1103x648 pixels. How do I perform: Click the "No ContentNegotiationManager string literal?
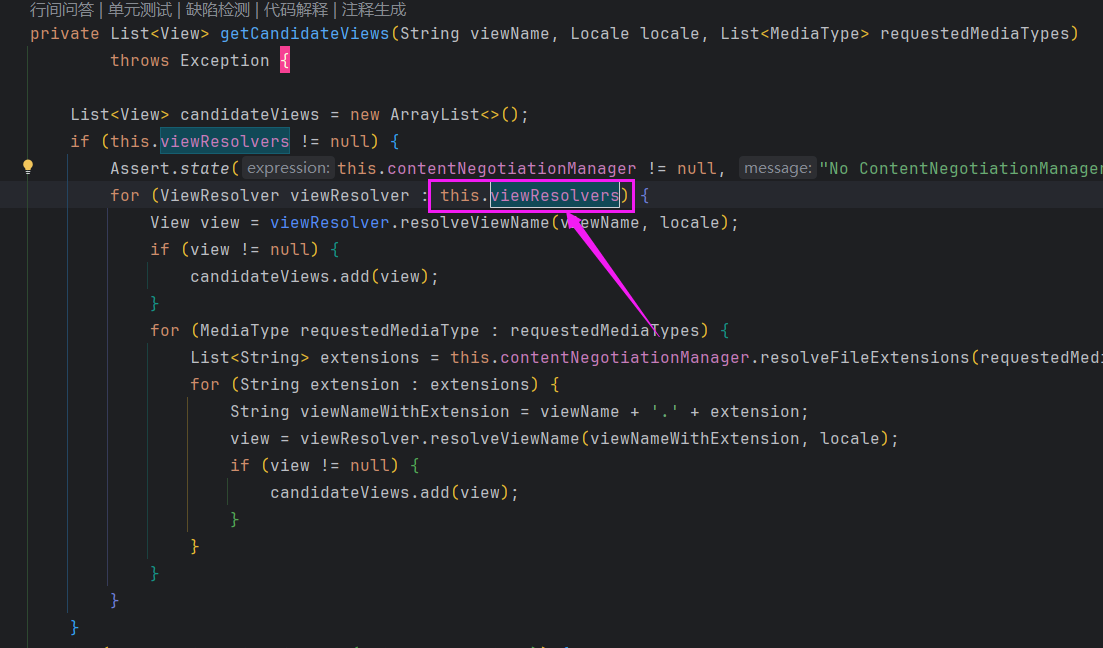[x=961, y=169]
